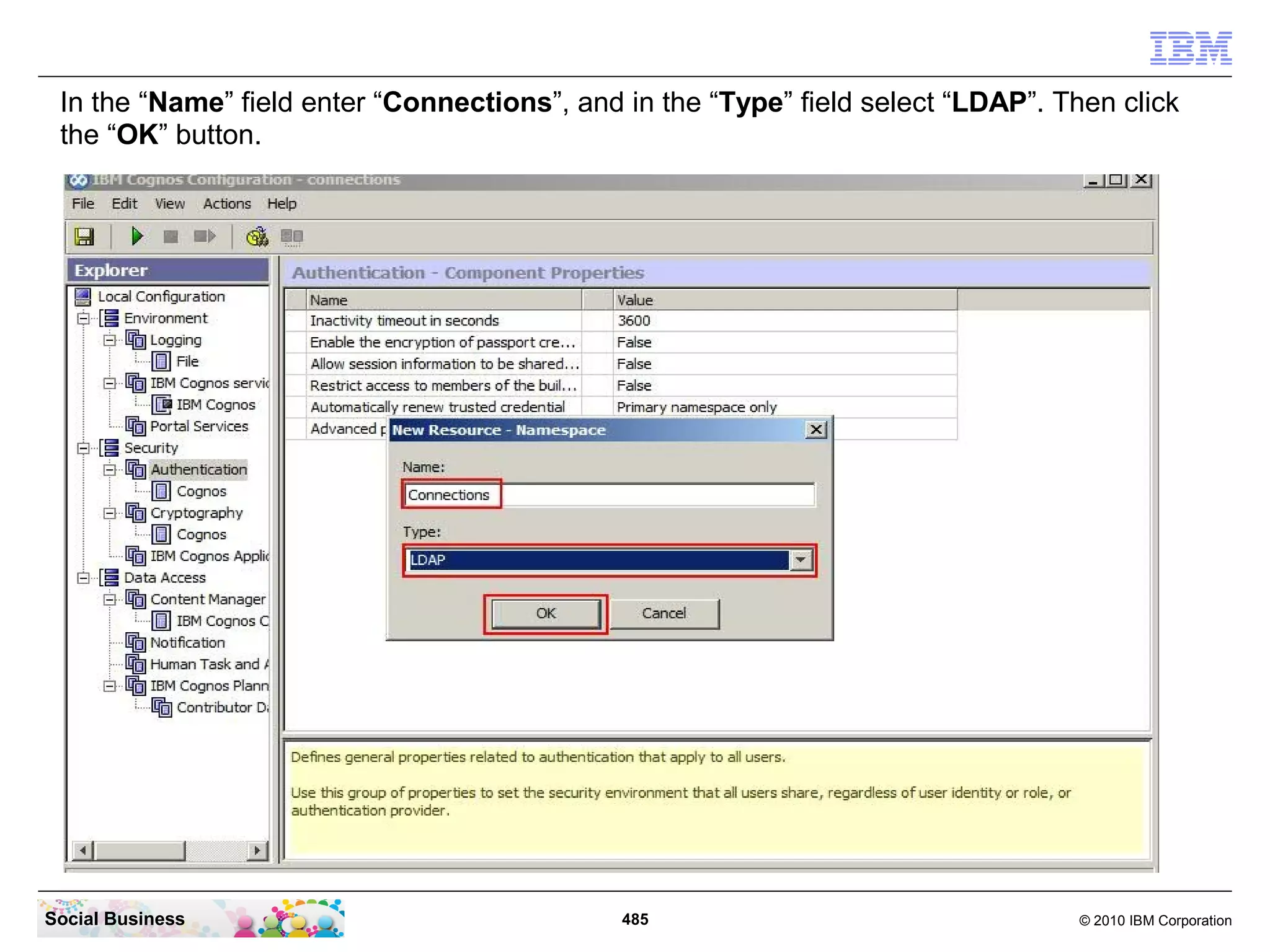Click the Human Task component icon
The width and height of the screenshot is (1270, 952).
pos(135,664)
